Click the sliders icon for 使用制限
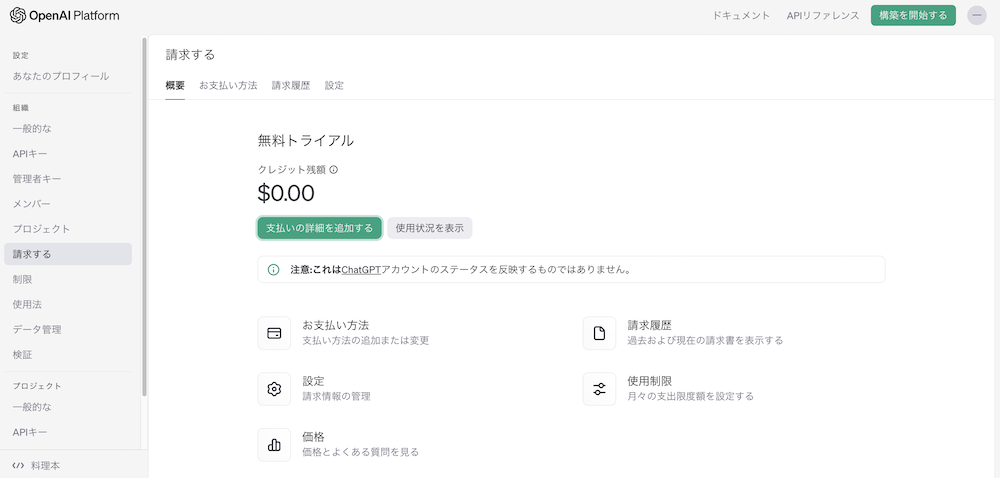Image resolution: width=1000 pixels, height=478 pixels. (599, 389)
